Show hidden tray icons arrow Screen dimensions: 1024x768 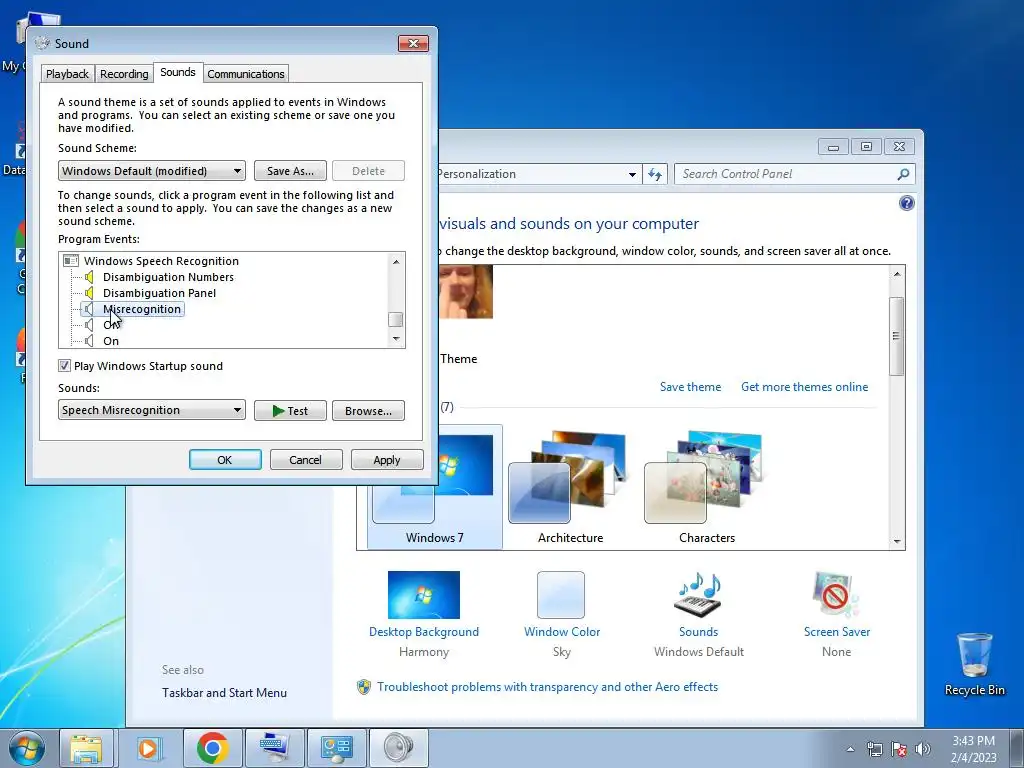coord(850,749)
